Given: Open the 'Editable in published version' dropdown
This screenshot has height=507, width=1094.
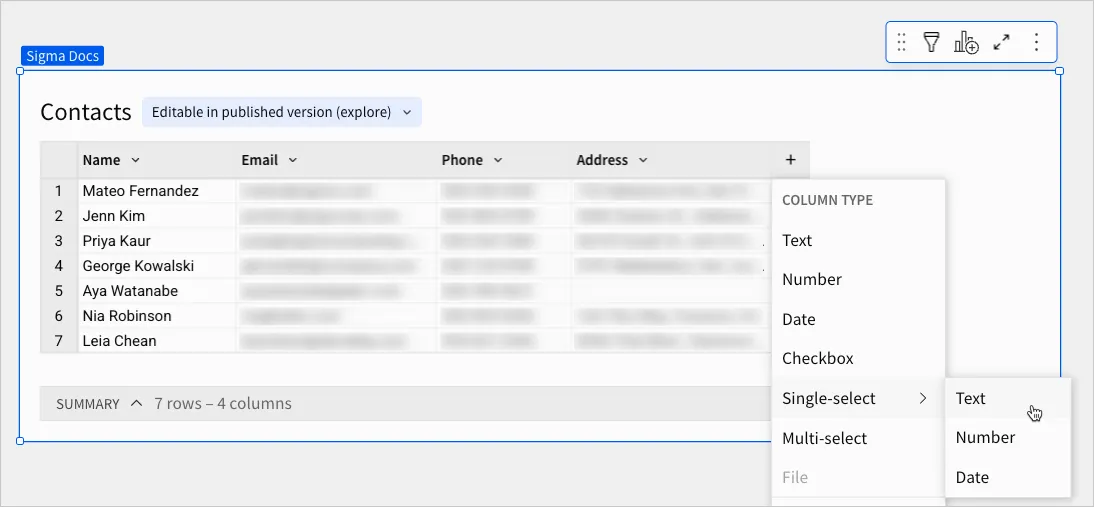Looking at the screenshot, I should 282,112.
